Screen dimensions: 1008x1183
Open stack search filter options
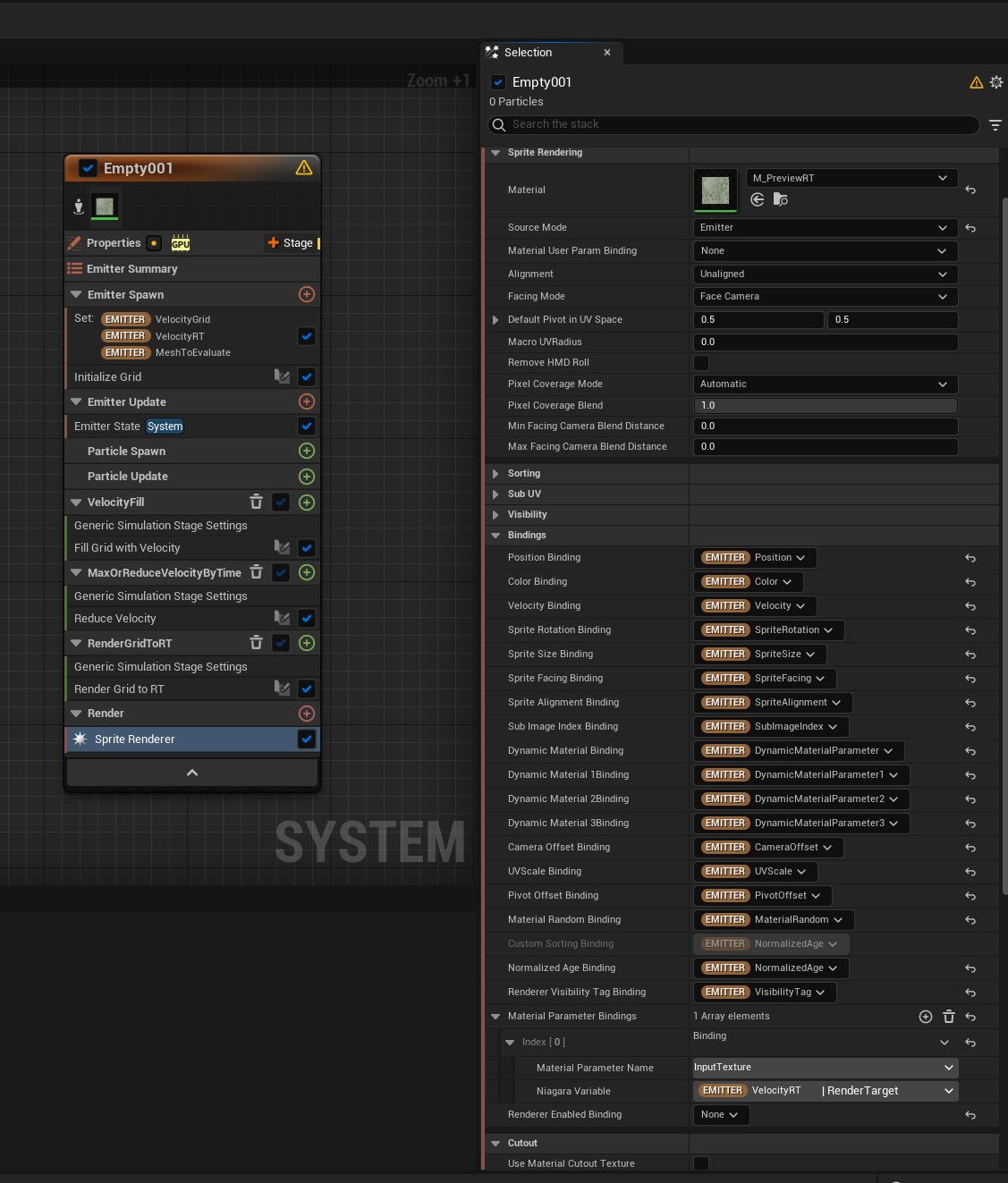995,125
